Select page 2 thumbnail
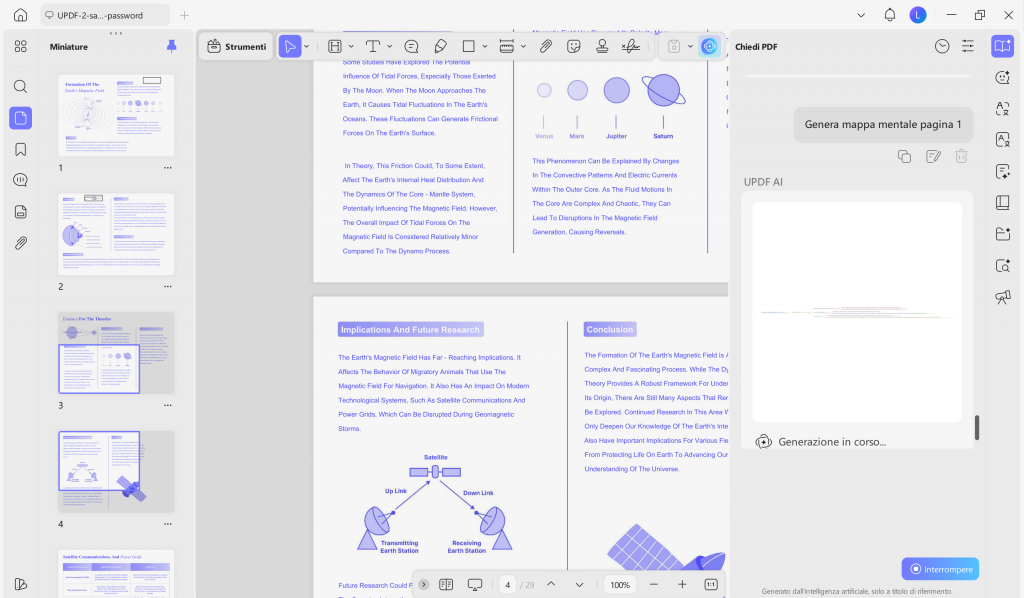The height and width of the screenshot is (598, 1024). [116, 234]
